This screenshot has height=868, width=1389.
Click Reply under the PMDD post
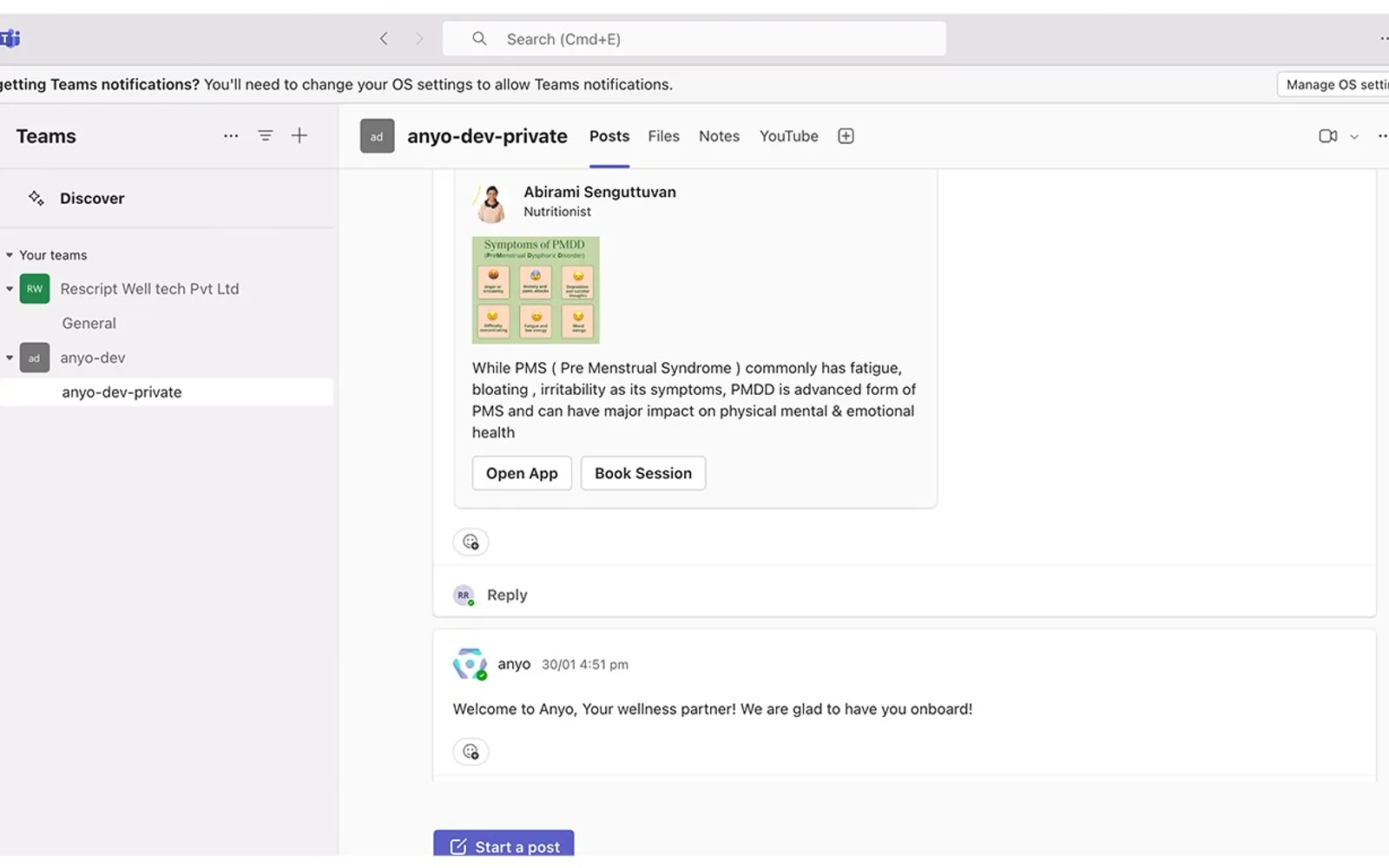(507, 595)
